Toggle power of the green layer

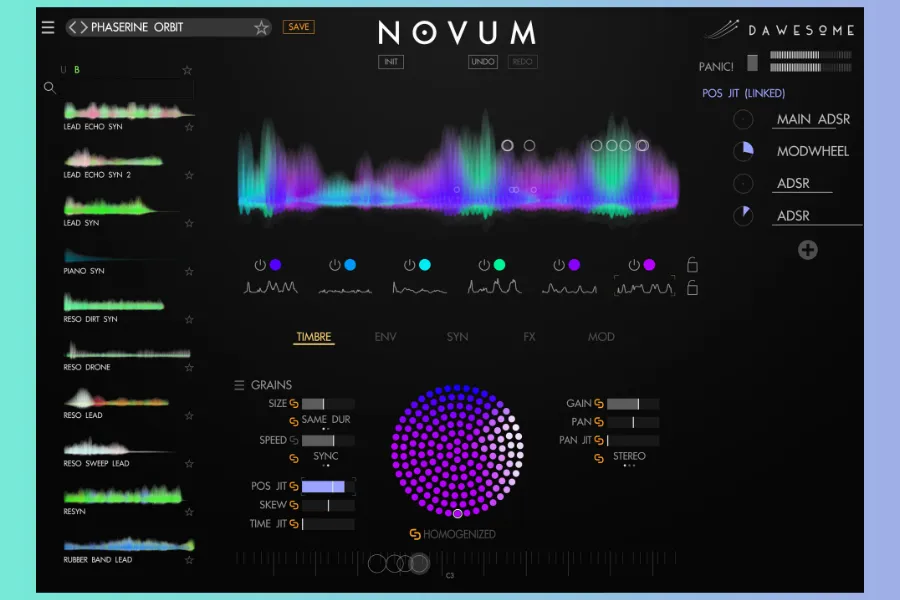[x=484, y=265]
